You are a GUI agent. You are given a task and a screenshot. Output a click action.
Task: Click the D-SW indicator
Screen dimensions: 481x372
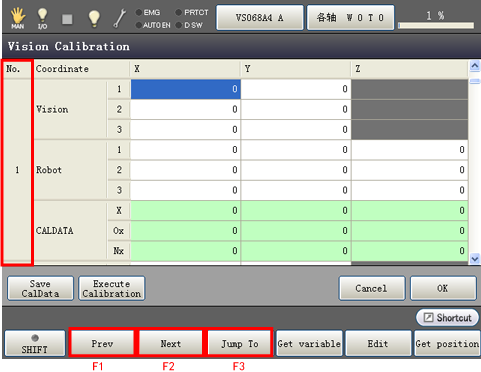point(189,25)
